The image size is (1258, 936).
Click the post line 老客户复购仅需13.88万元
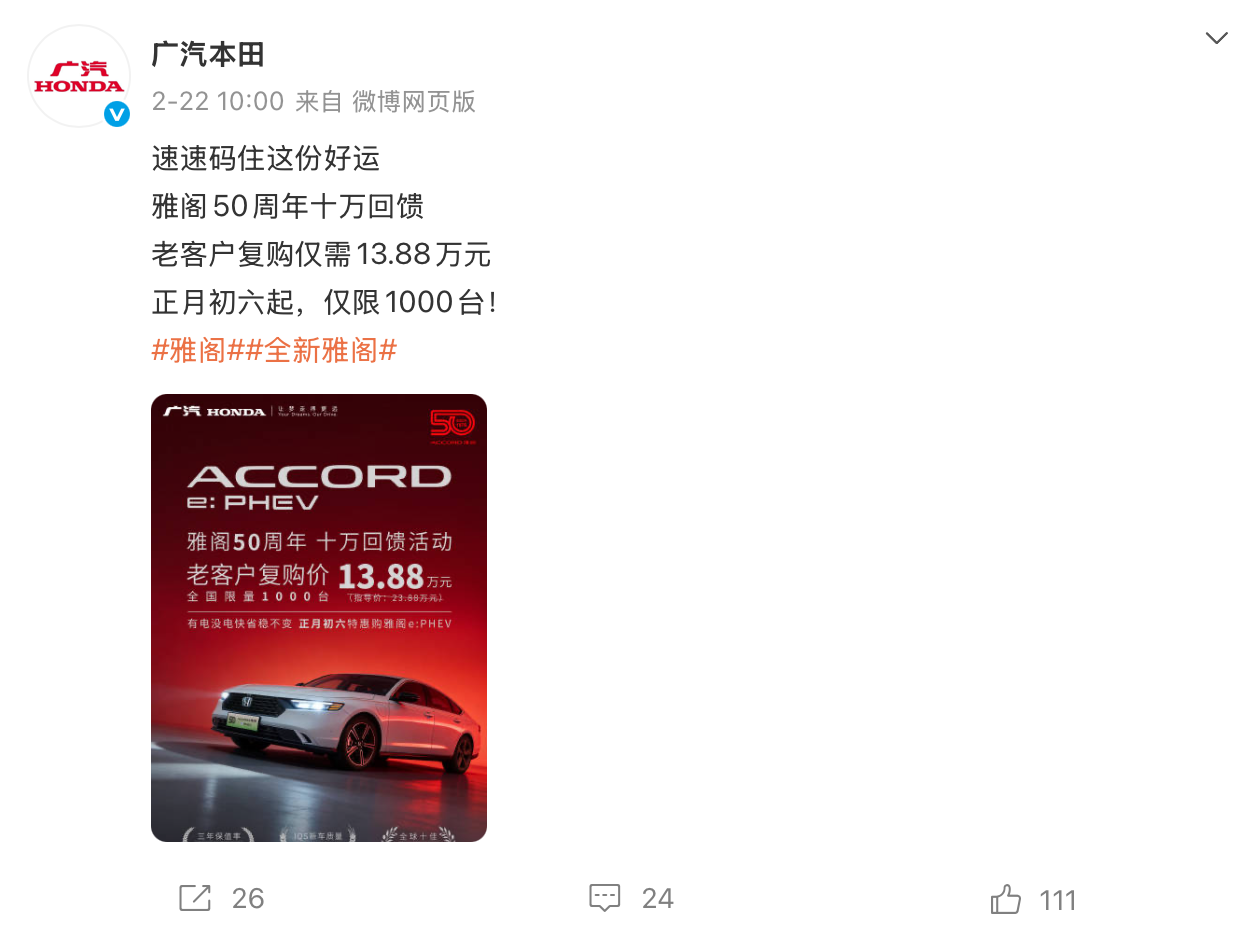pos(321,254)
